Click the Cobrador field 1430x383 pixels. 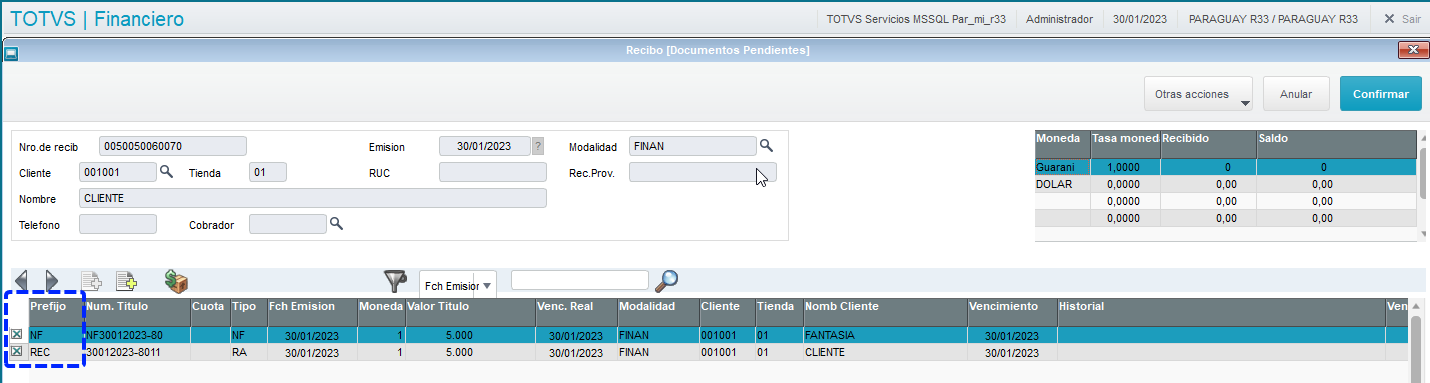tap(287, 224)
